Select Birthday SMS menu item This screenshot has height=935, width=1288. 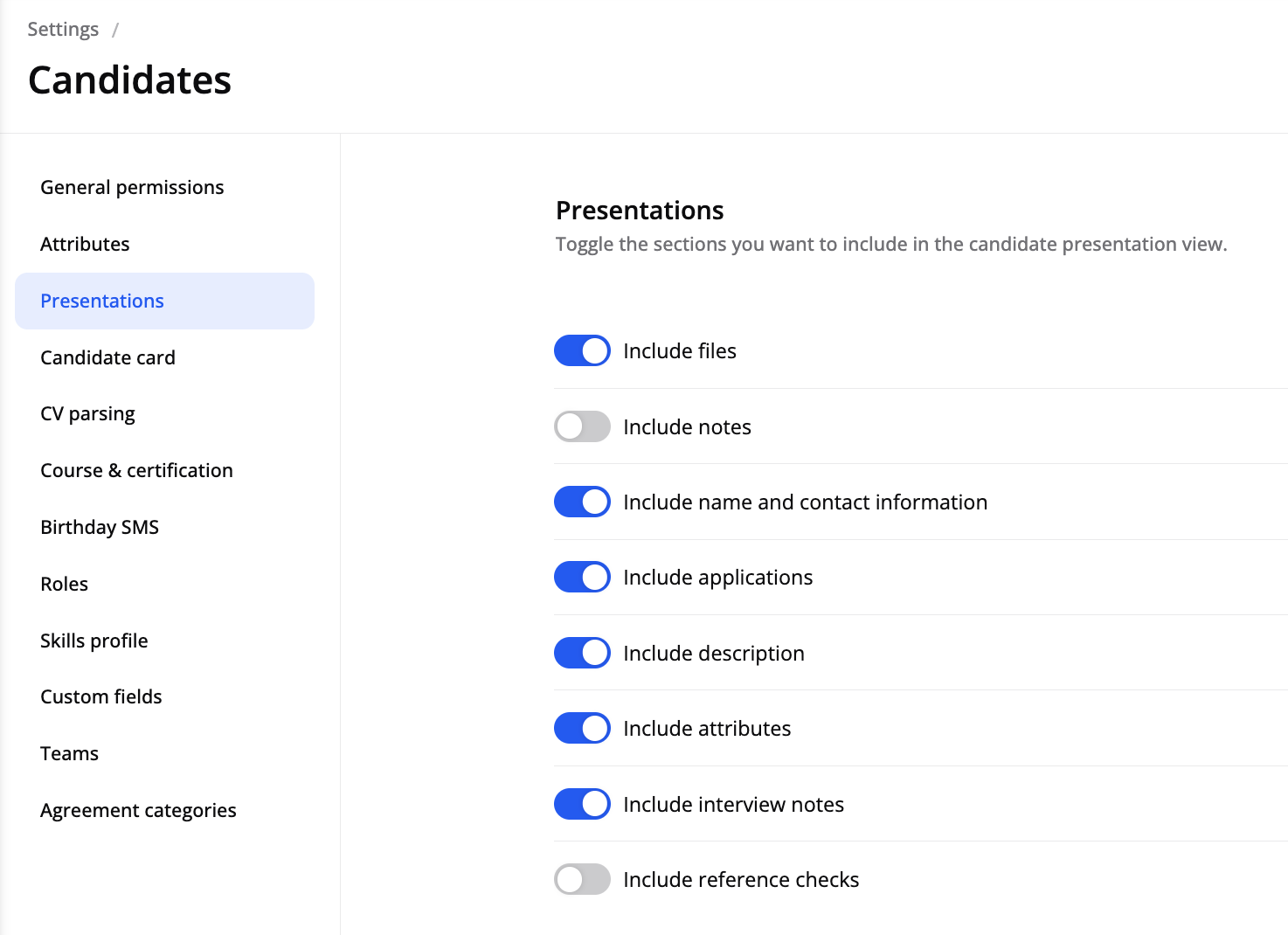pyautogui.click(x=100, y=527)
